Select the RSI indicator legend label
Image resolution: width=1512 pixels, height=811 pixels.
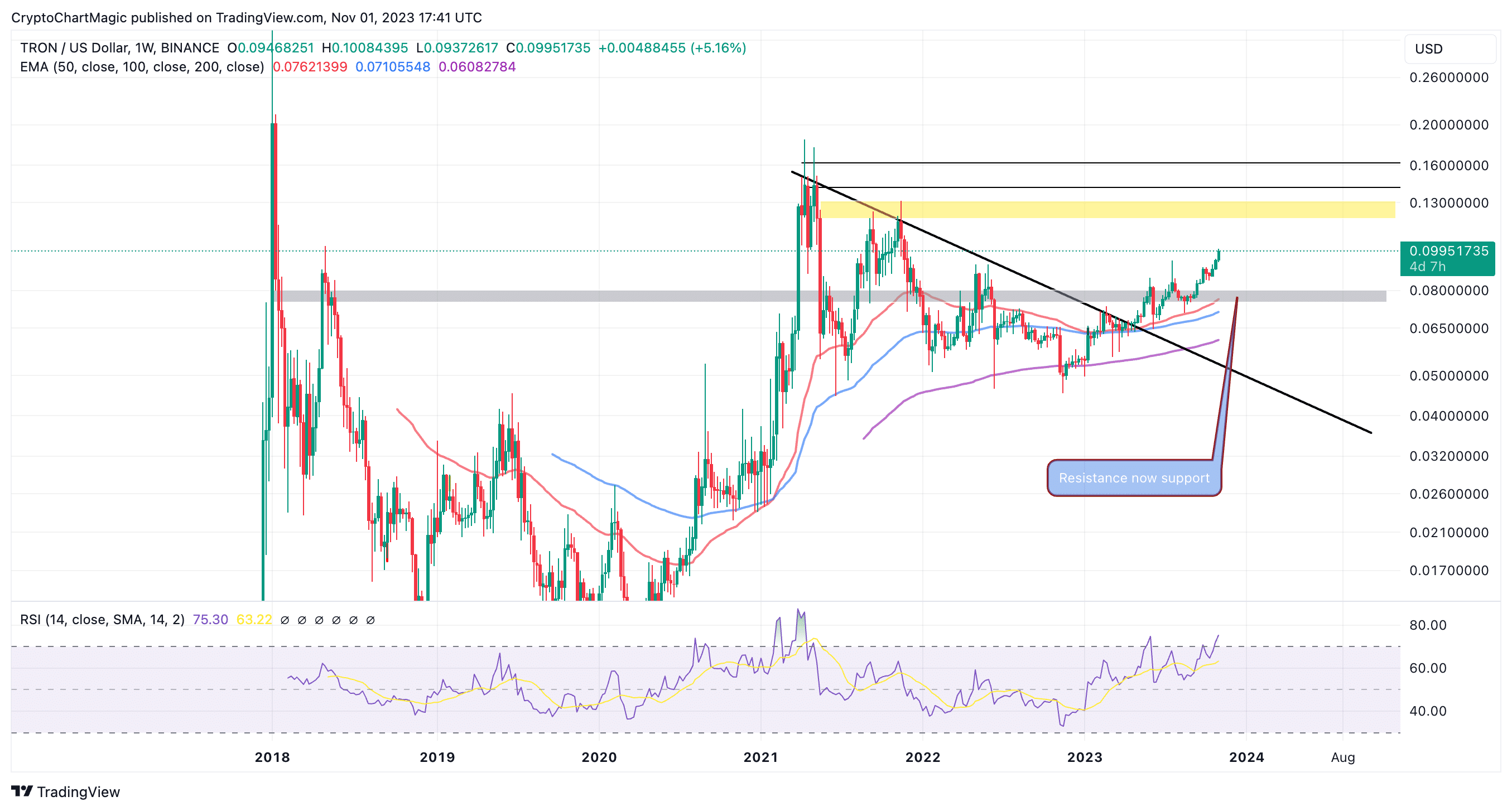point(102,620)
